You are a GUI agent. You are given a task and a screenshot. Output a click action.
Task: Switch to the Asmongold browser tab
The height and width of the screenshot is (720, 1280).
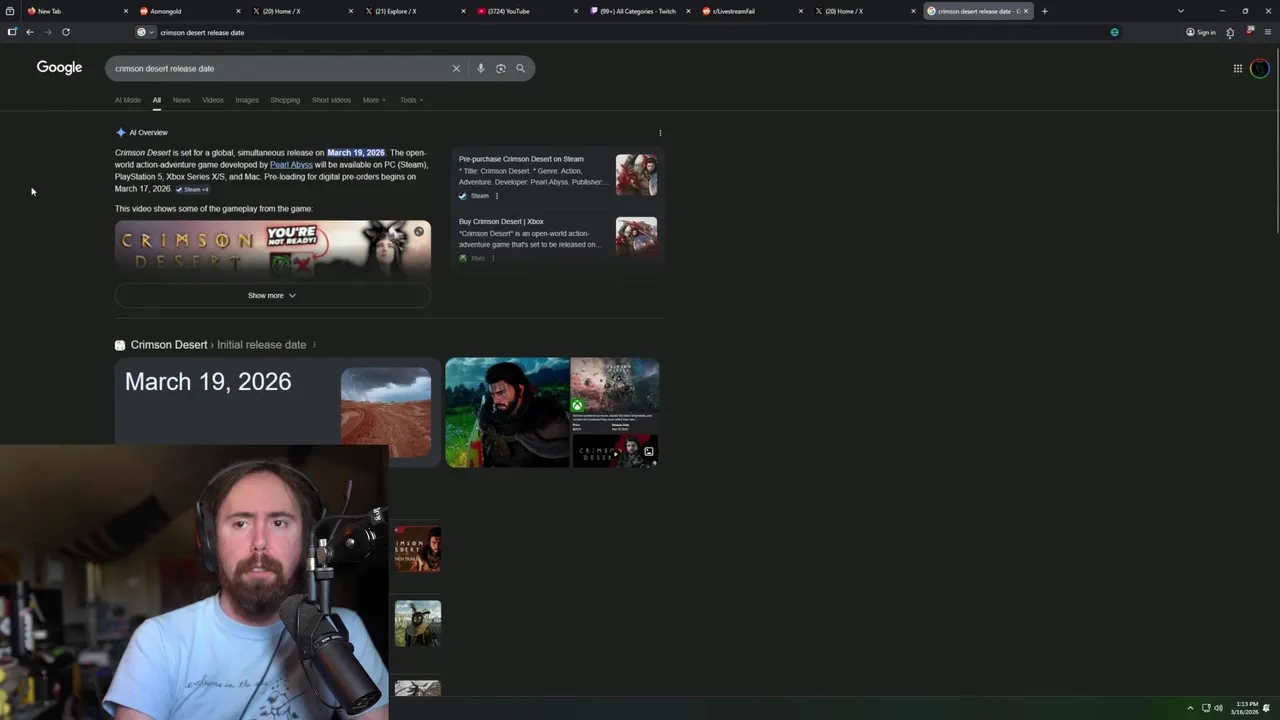[188, 11]
